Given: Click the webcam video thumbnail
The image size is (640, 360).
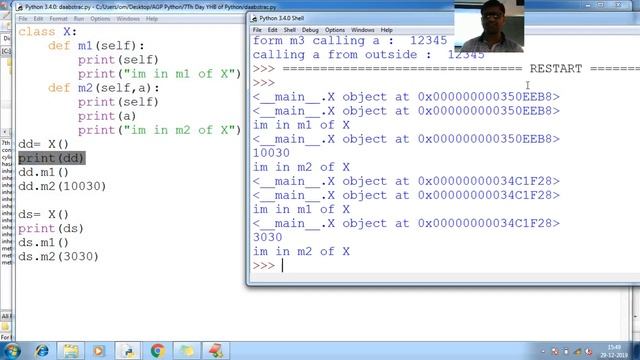Looking at the screenshot, I should [489, 26].
